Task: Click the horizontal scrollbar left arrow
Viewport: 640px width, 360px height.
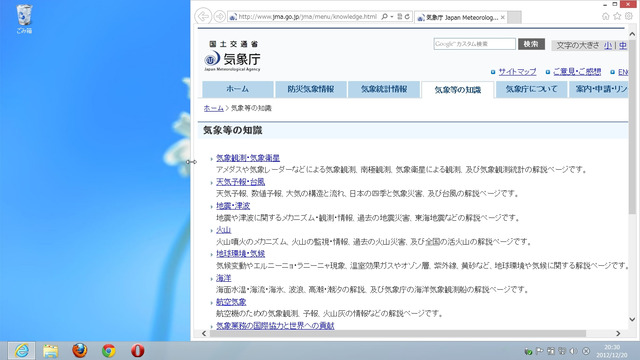Action: pyautogui.click(x=204, y=333)
